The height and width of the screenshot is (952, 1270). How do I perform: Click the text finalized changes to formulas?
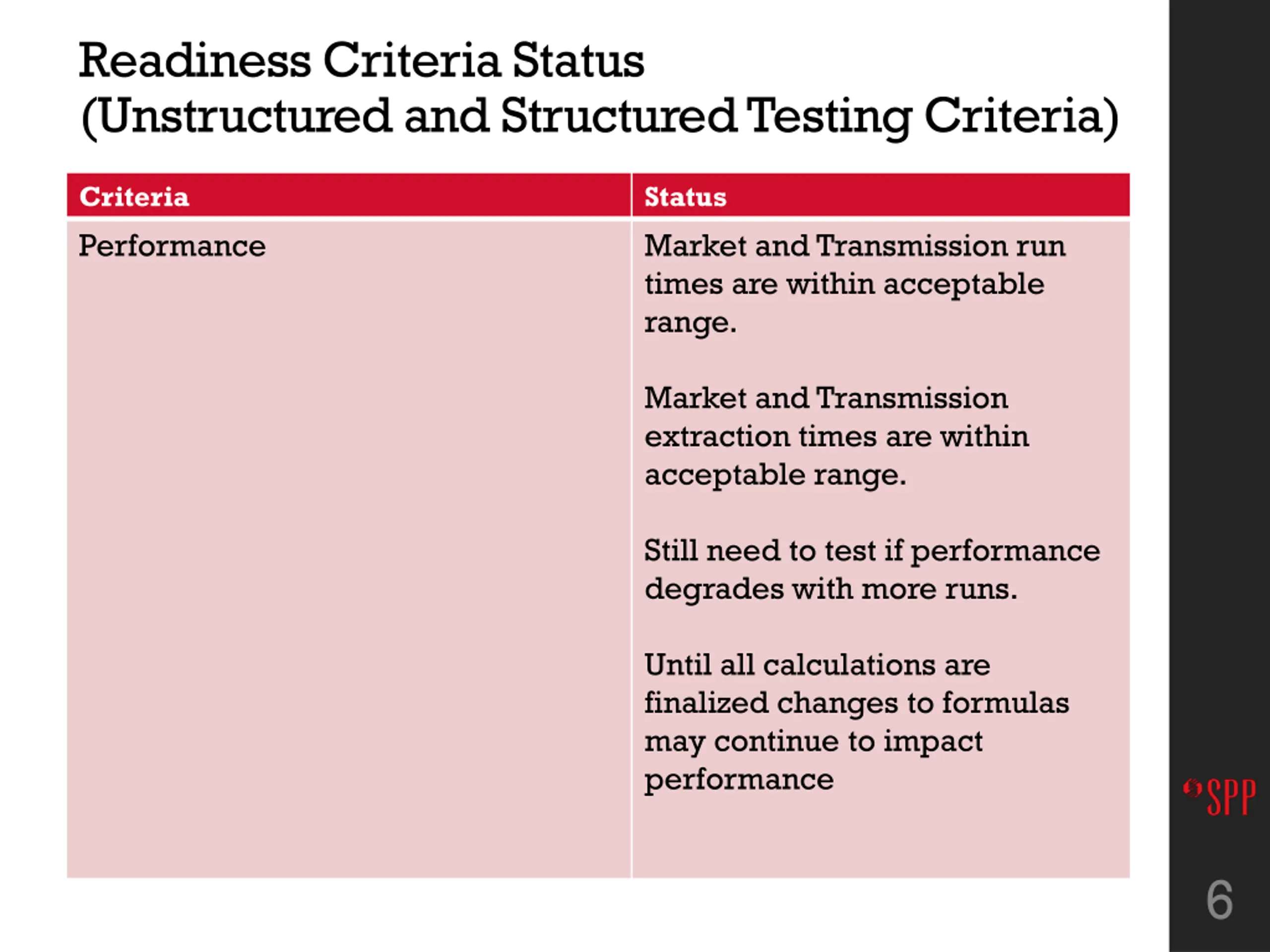(856, 704)
